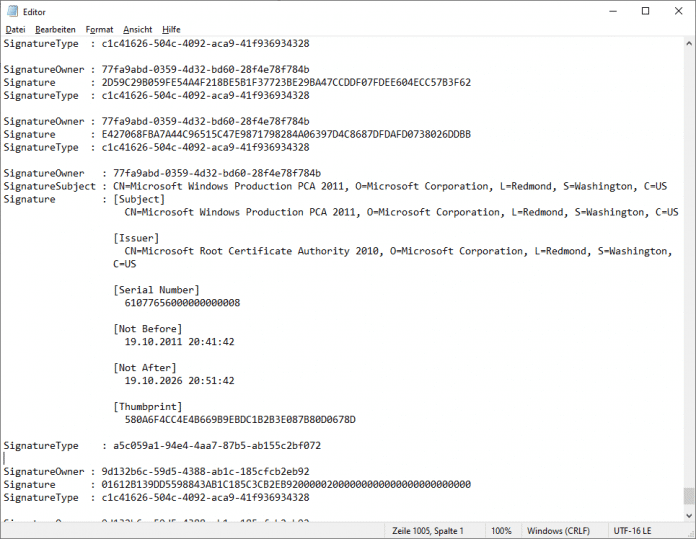696x539 pixels.
Task: Click the scrollbar up arrow
Action: pos(688,44)
